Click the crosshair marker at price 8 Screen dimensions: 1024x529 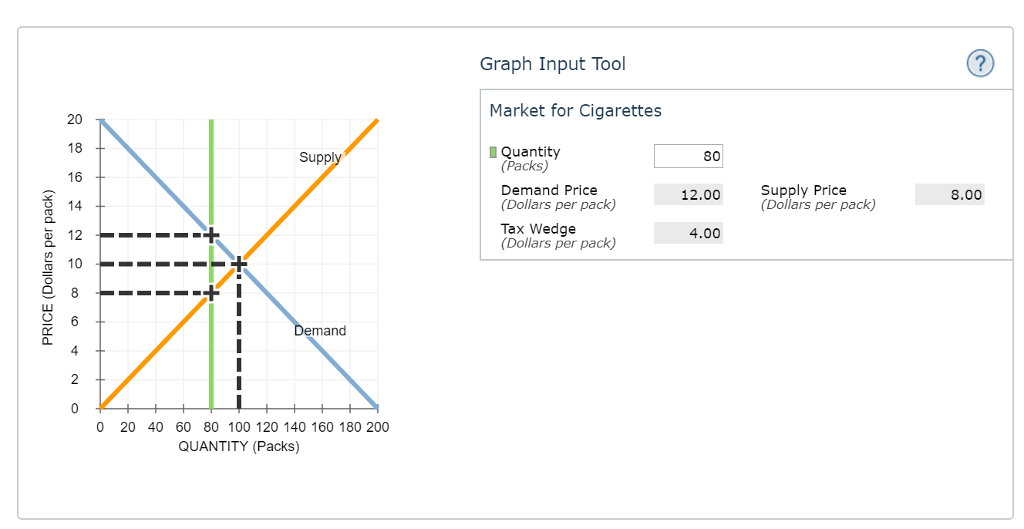[211, 293]
